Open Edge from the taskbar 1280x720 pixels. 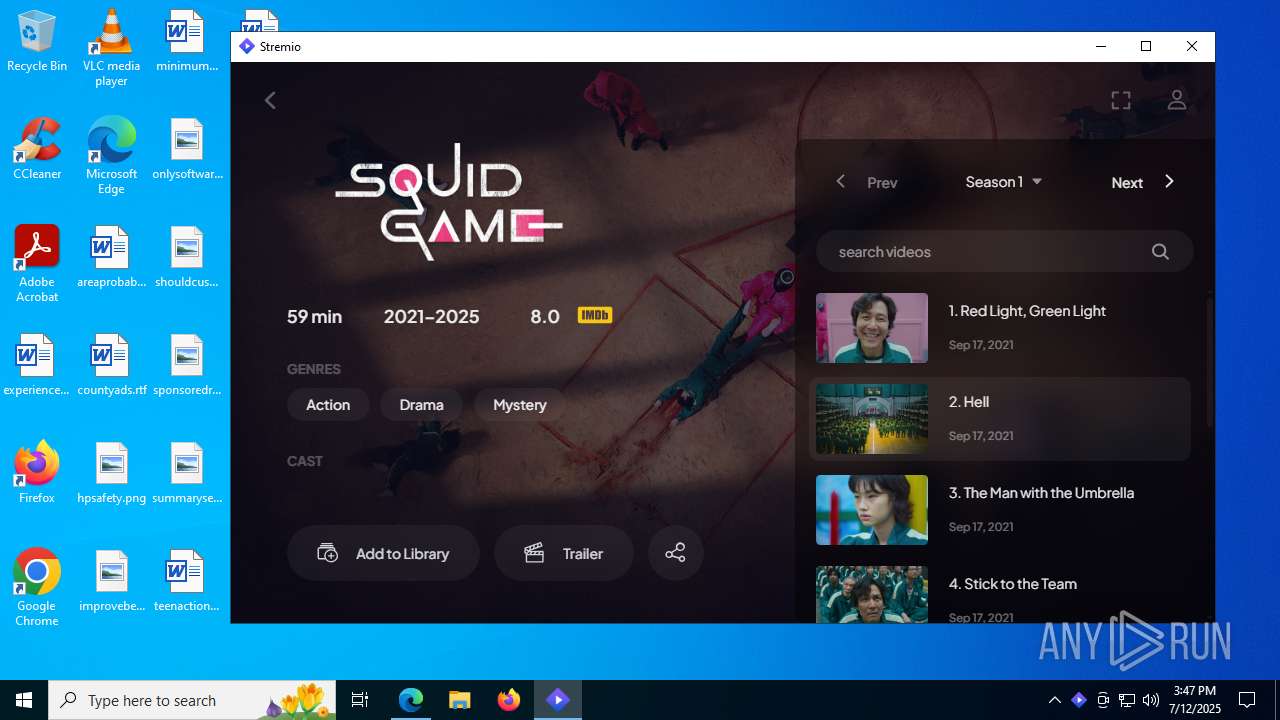411,700
